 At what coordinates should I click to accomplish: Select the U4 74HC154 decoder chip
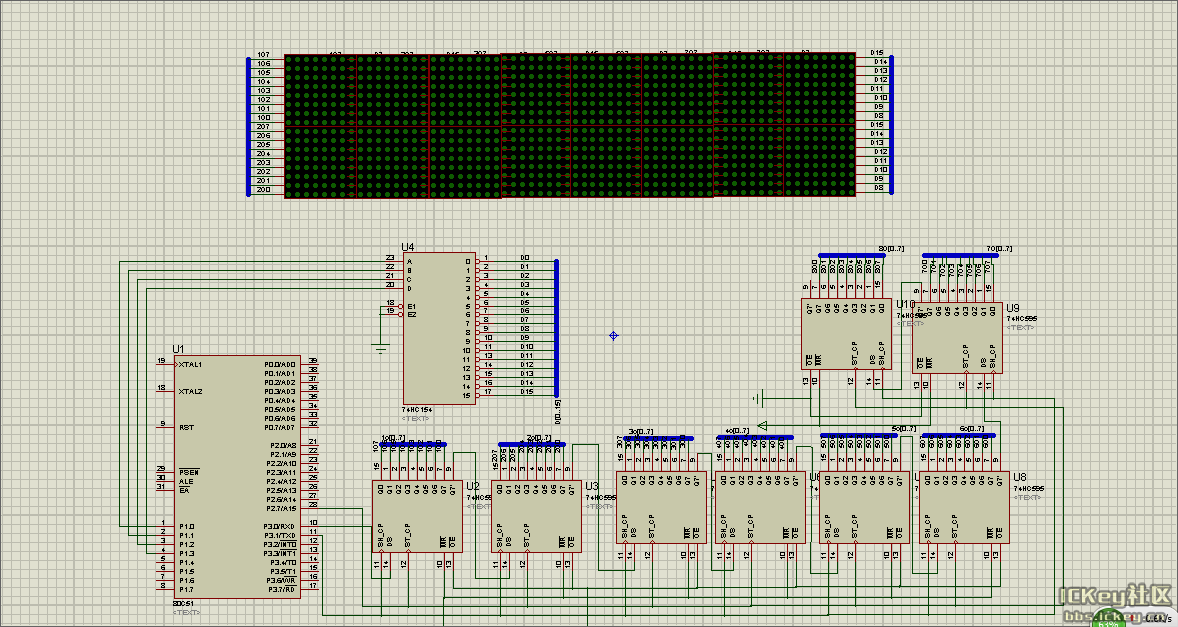click(x=439, y=328)
